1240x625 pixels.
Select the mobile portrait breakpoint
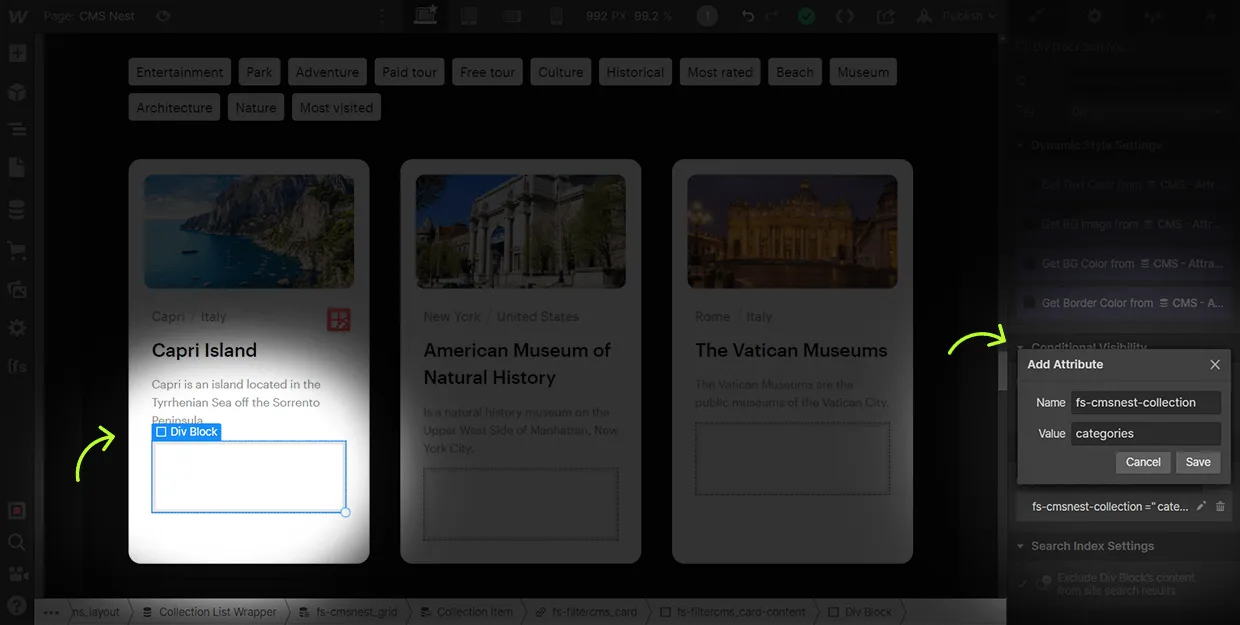[556, 16]
